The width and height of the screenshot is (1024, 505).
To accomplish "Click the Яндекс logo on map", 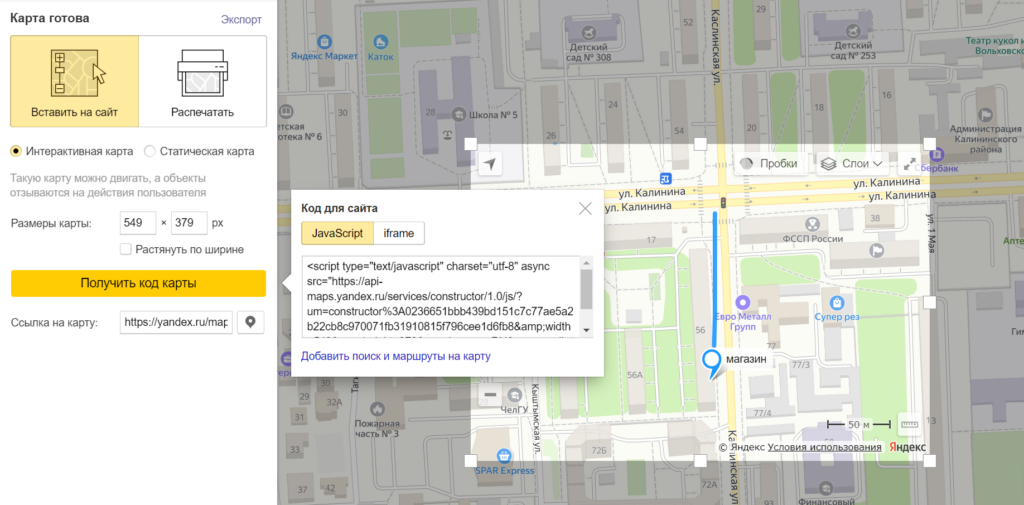I will pyautogui.click(x=906, y=448).
